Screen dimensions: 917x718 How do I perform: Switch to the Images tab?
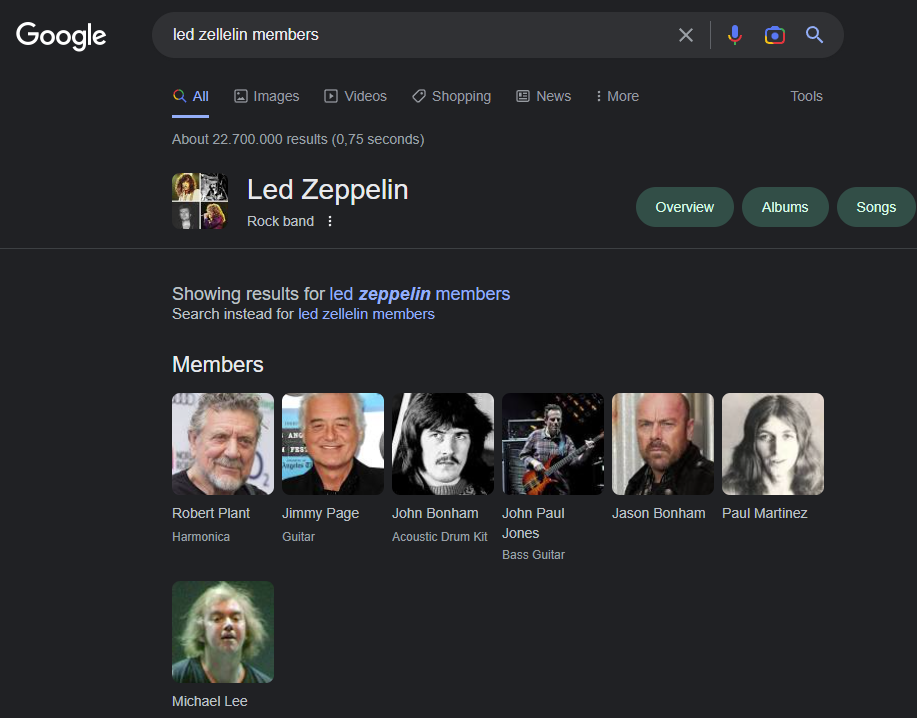pyautogui.click(x=266, y=96)
